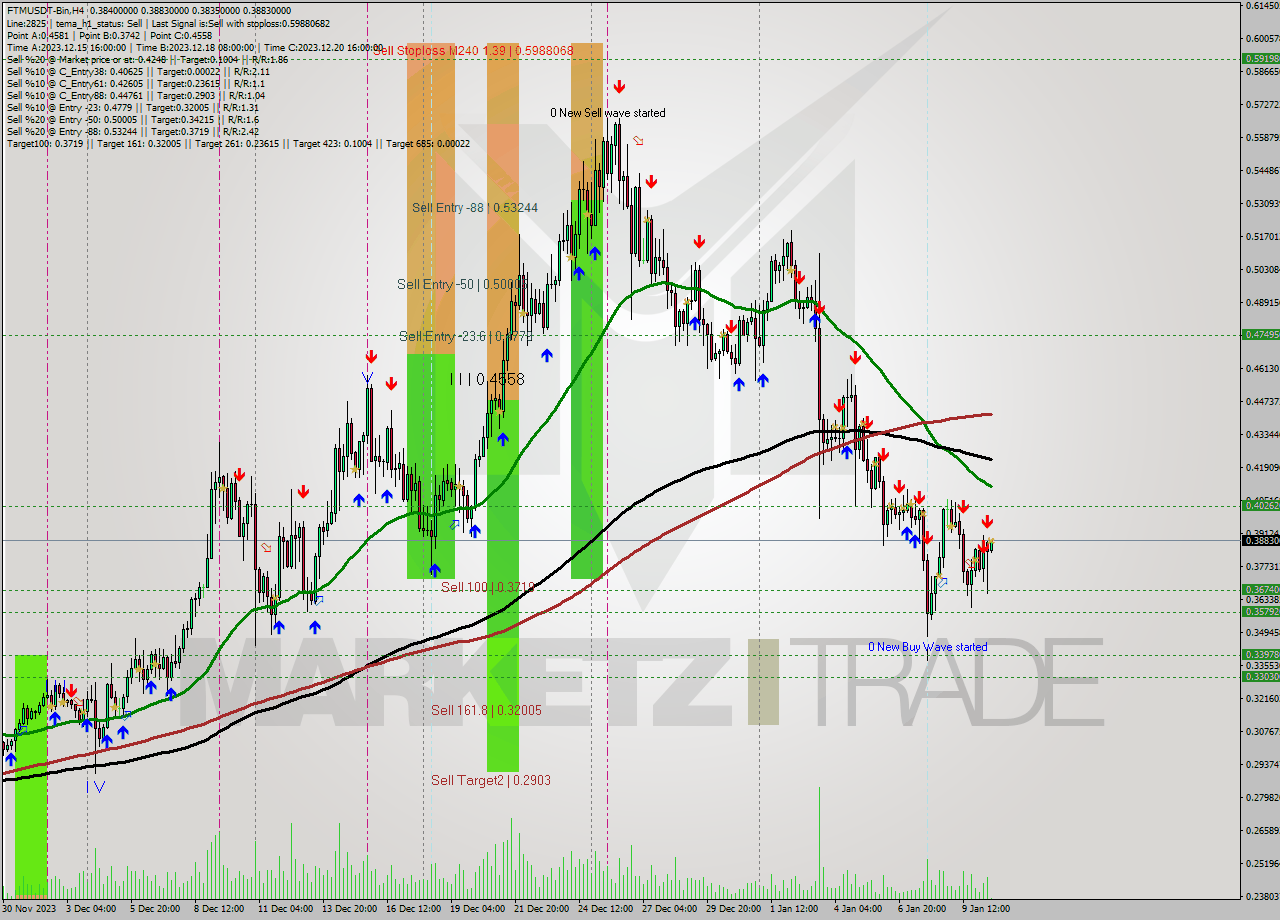Click the '30 Nov 2023' date label
1280x920 pixels.
[x=30, y=909]
